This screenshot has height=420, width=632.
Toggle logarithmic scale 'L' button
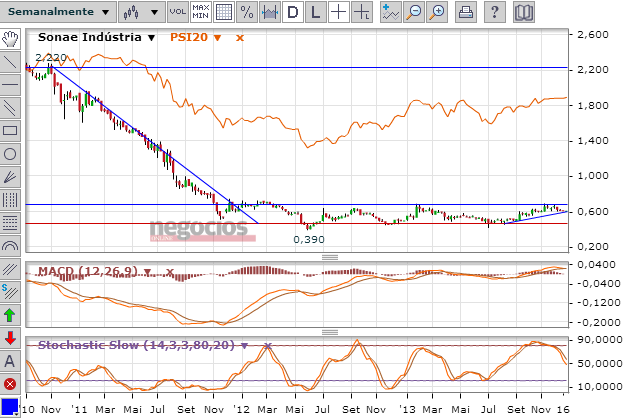[x=315, y=12]
